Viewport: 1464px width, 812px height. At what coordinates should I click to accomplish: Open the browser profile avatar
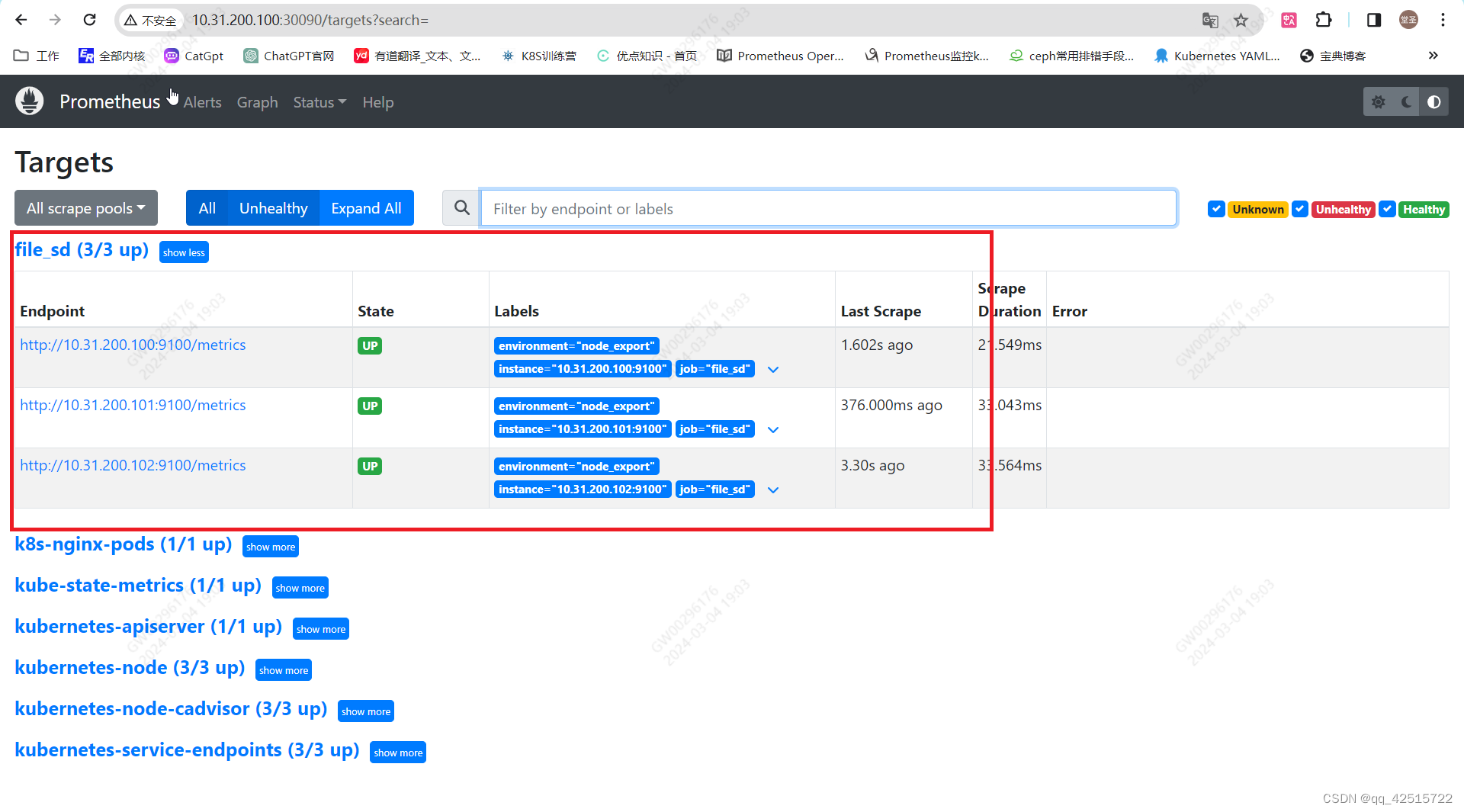pyautogui.click(x=1408, y=20)
